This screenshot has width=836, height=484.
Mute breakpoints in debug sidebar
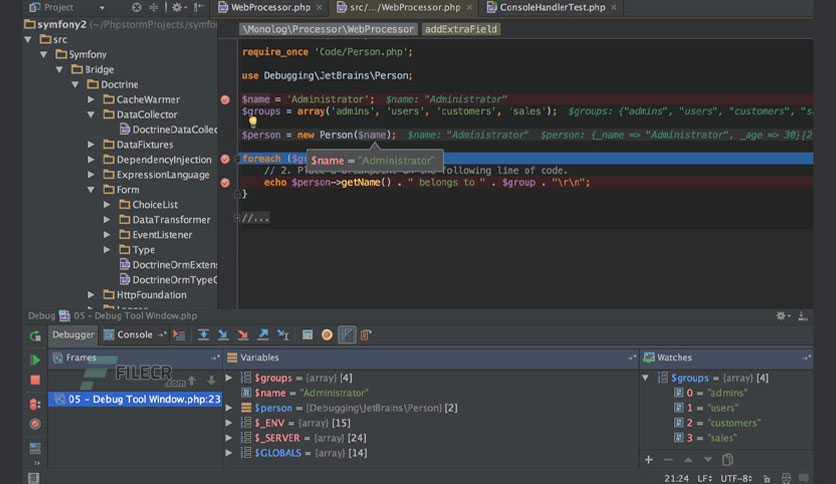click(x=35, y=424)
